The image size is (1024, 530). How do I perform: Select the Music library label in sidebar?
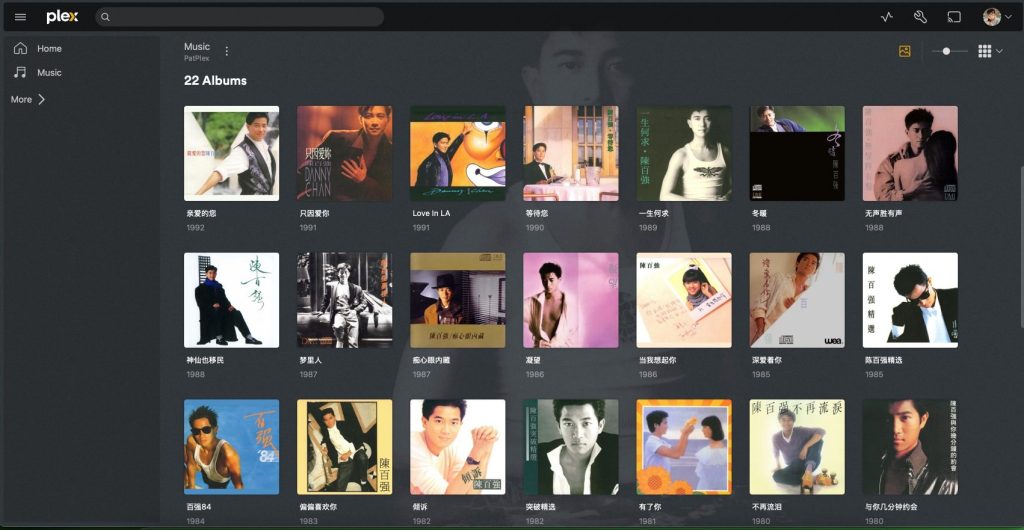coord(49,73)
